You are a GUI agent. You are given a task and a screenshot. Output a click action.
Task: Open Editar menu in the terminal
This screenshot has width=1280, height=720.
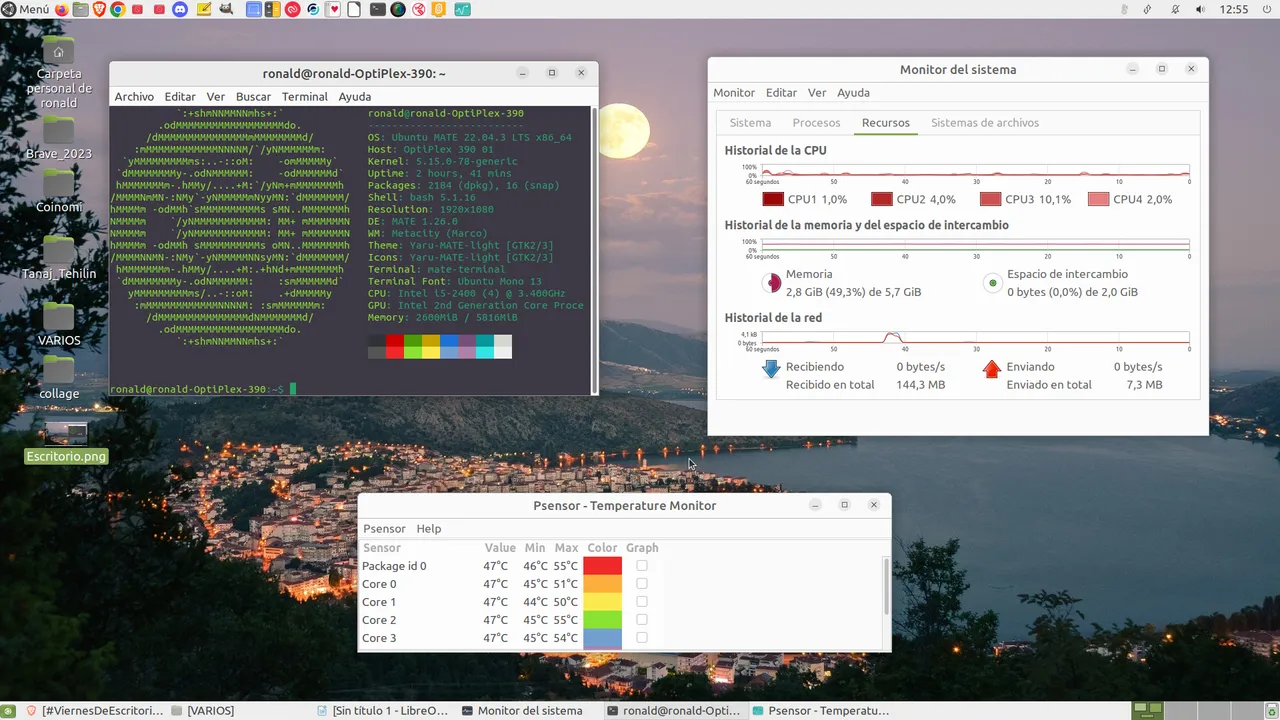[180, 97]
